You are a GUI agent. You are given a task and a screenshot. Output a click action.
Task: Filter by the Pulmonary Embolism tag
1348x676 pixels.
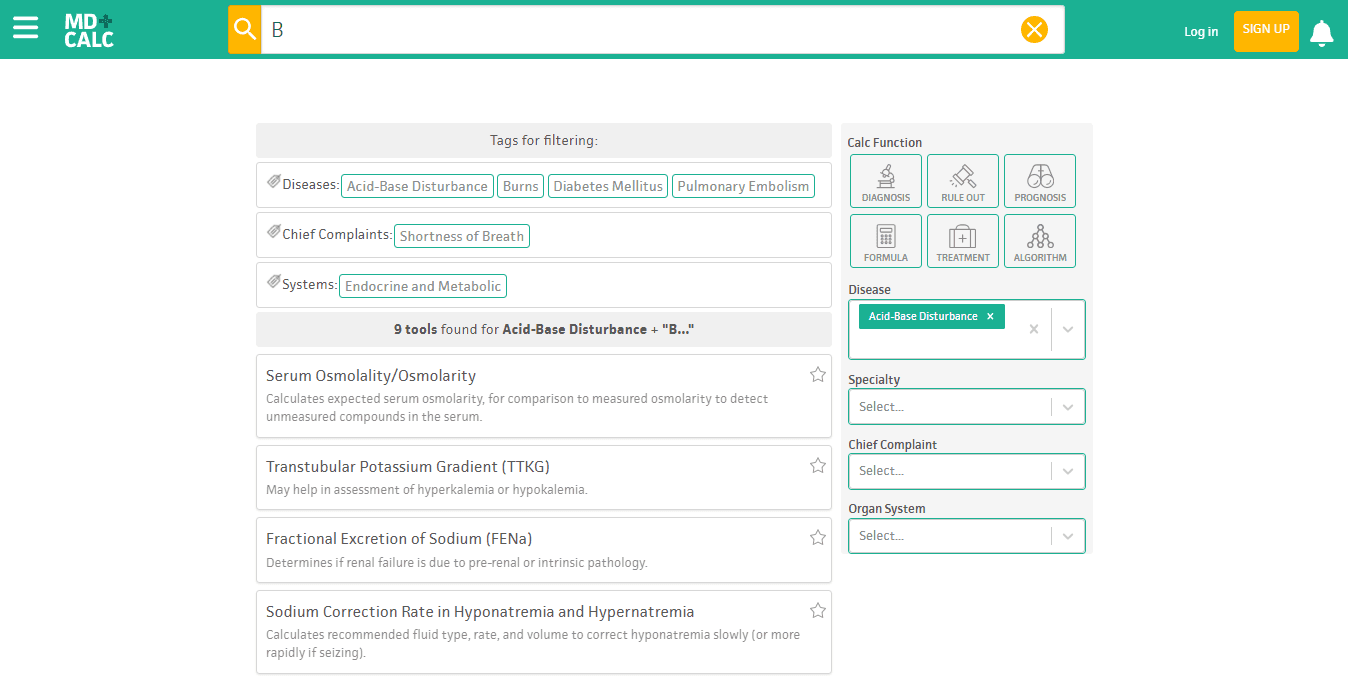(743, 186)
